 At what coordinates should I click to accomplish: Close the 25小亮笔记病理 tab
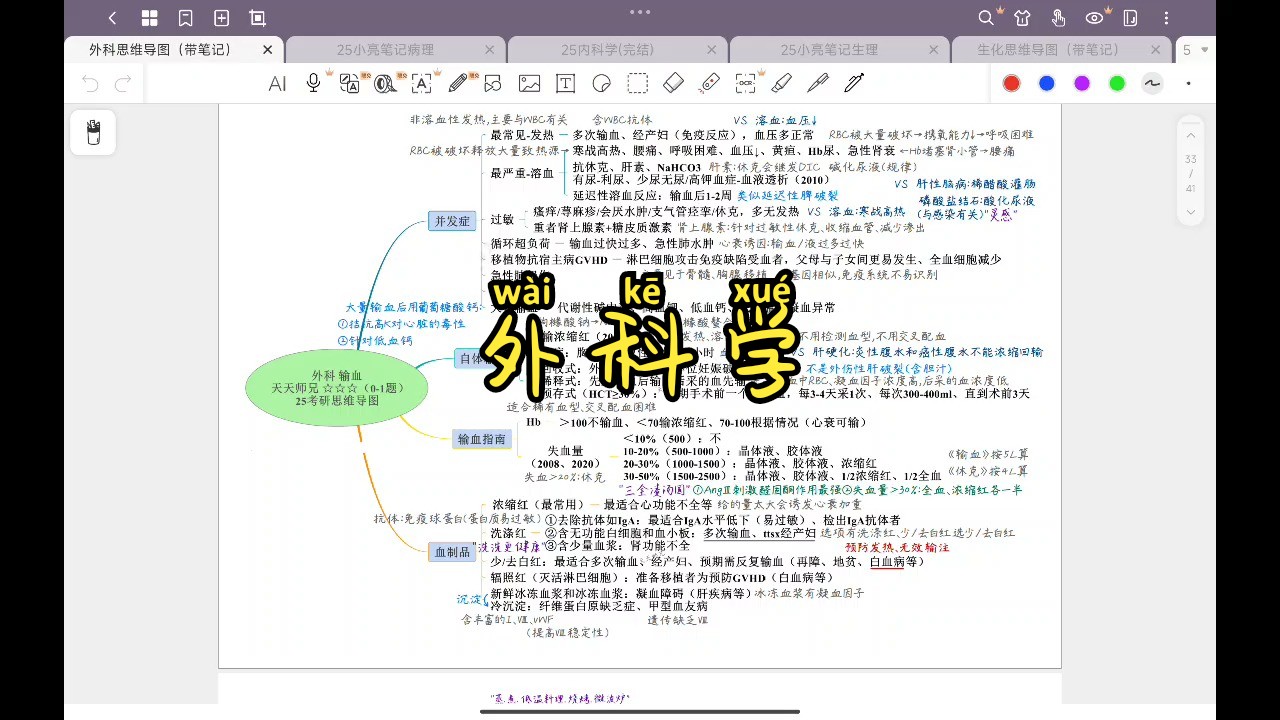tap(489, 49)
